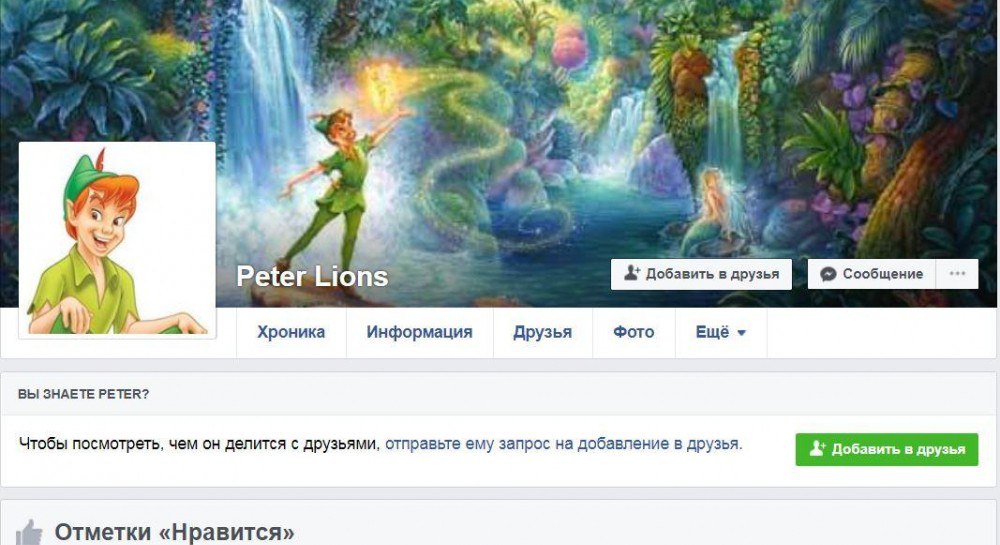The image size is (1000, 545).
Task: Open the Peter Pan profile picture
Action: [117, 240]
